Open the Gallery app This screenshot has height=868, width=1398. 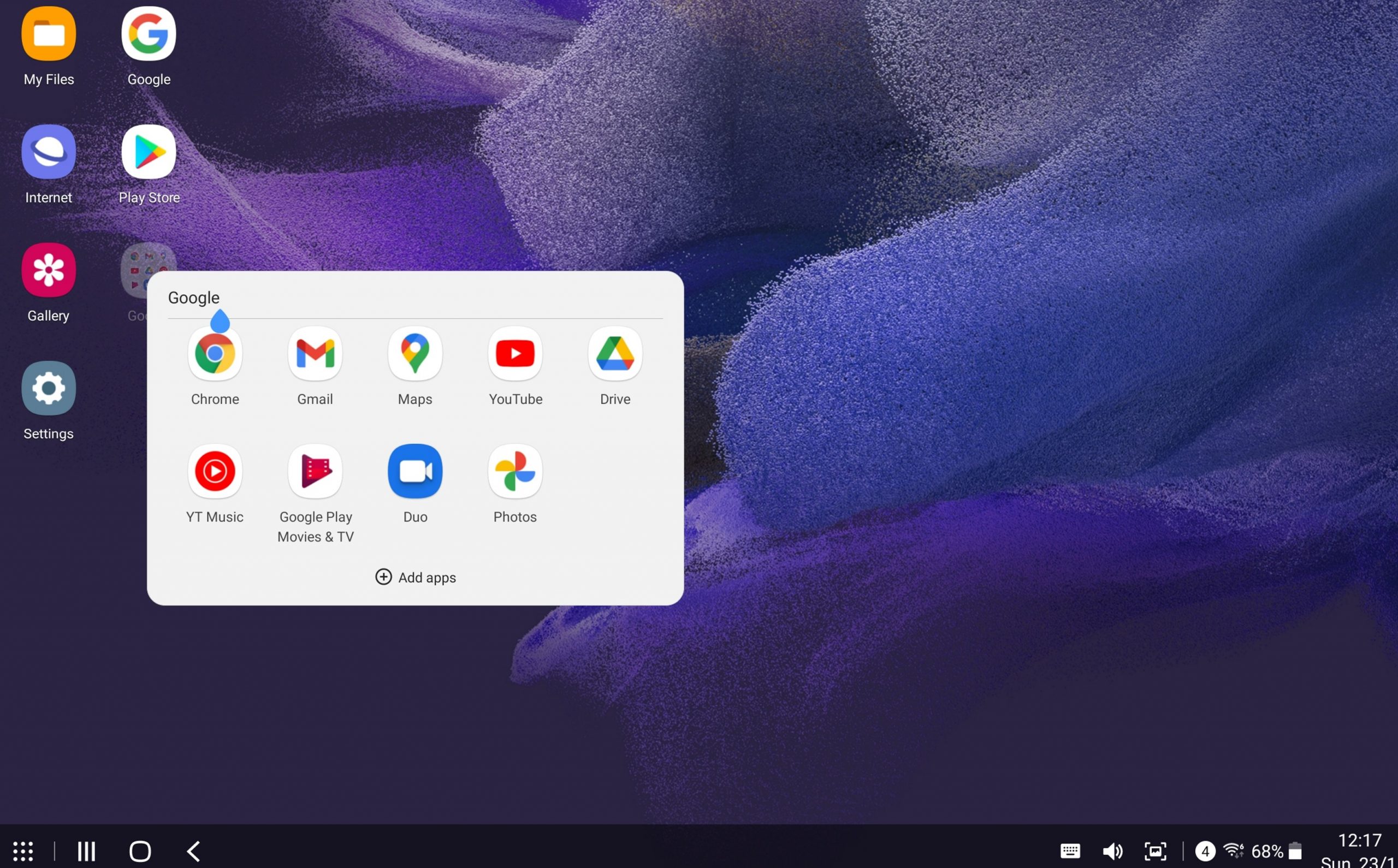coord(48,270)
